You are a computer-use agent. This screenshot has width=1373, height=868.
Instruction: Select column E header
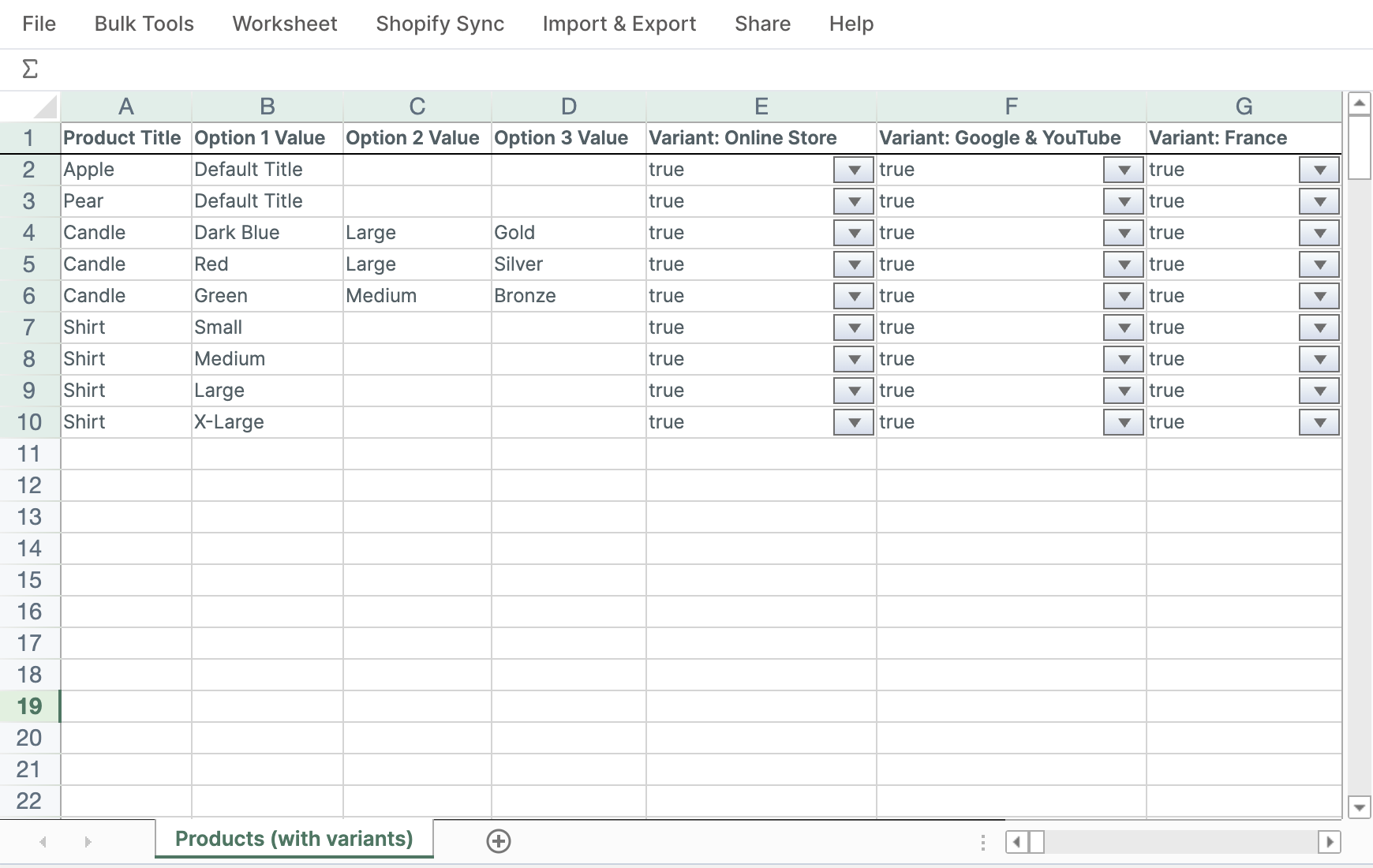(x=761, y=106)
